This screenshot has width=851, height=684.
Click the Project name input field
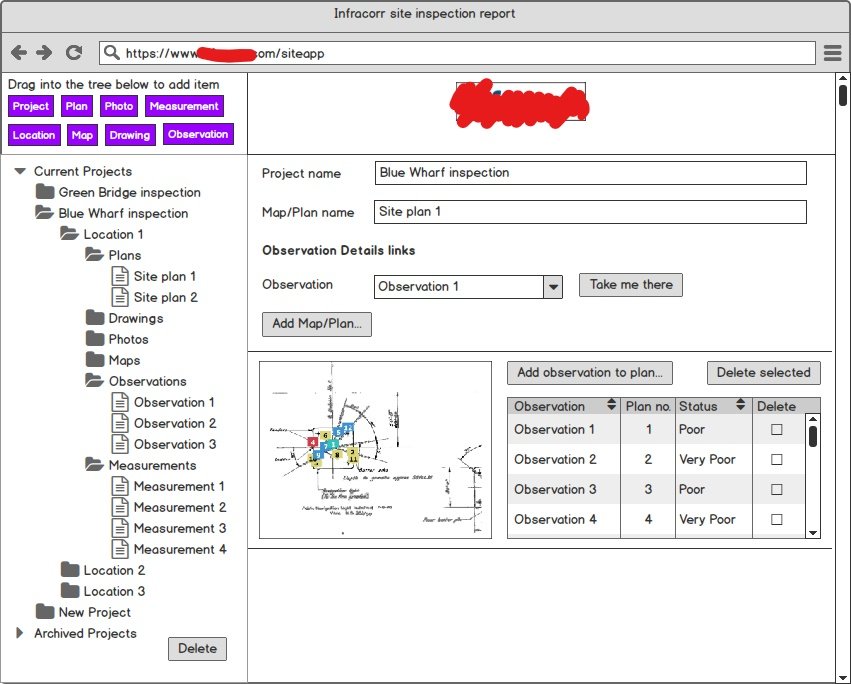590,173
